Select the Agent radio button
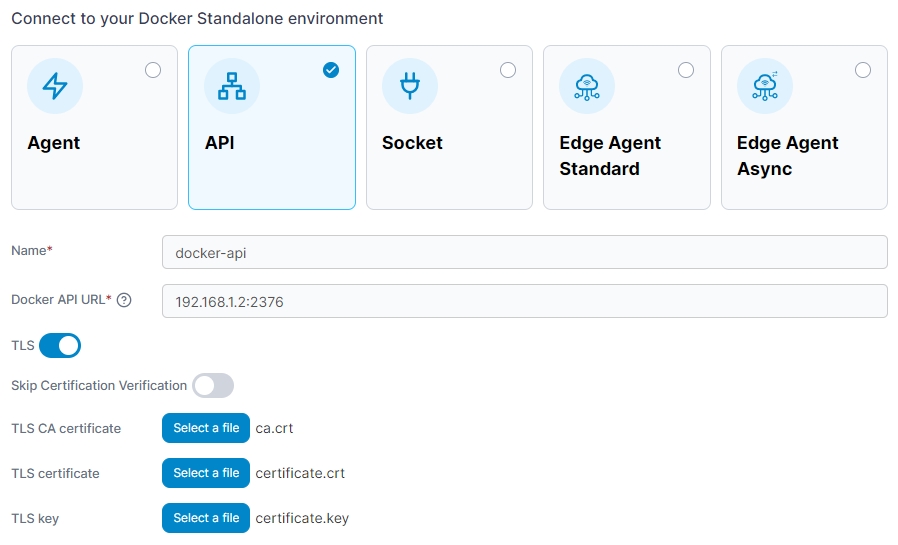Viewport: 898px width, 545px height. point(153,70)
